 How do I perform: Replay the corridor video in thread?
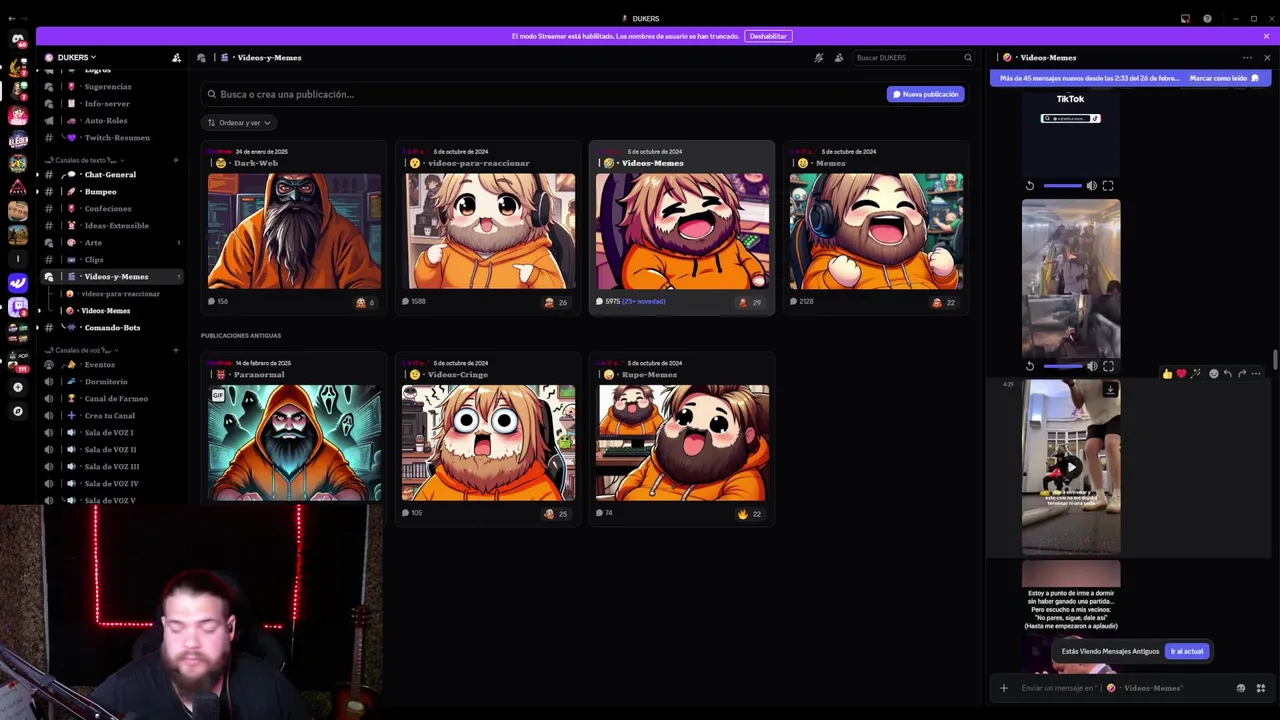pos(1030,366)
